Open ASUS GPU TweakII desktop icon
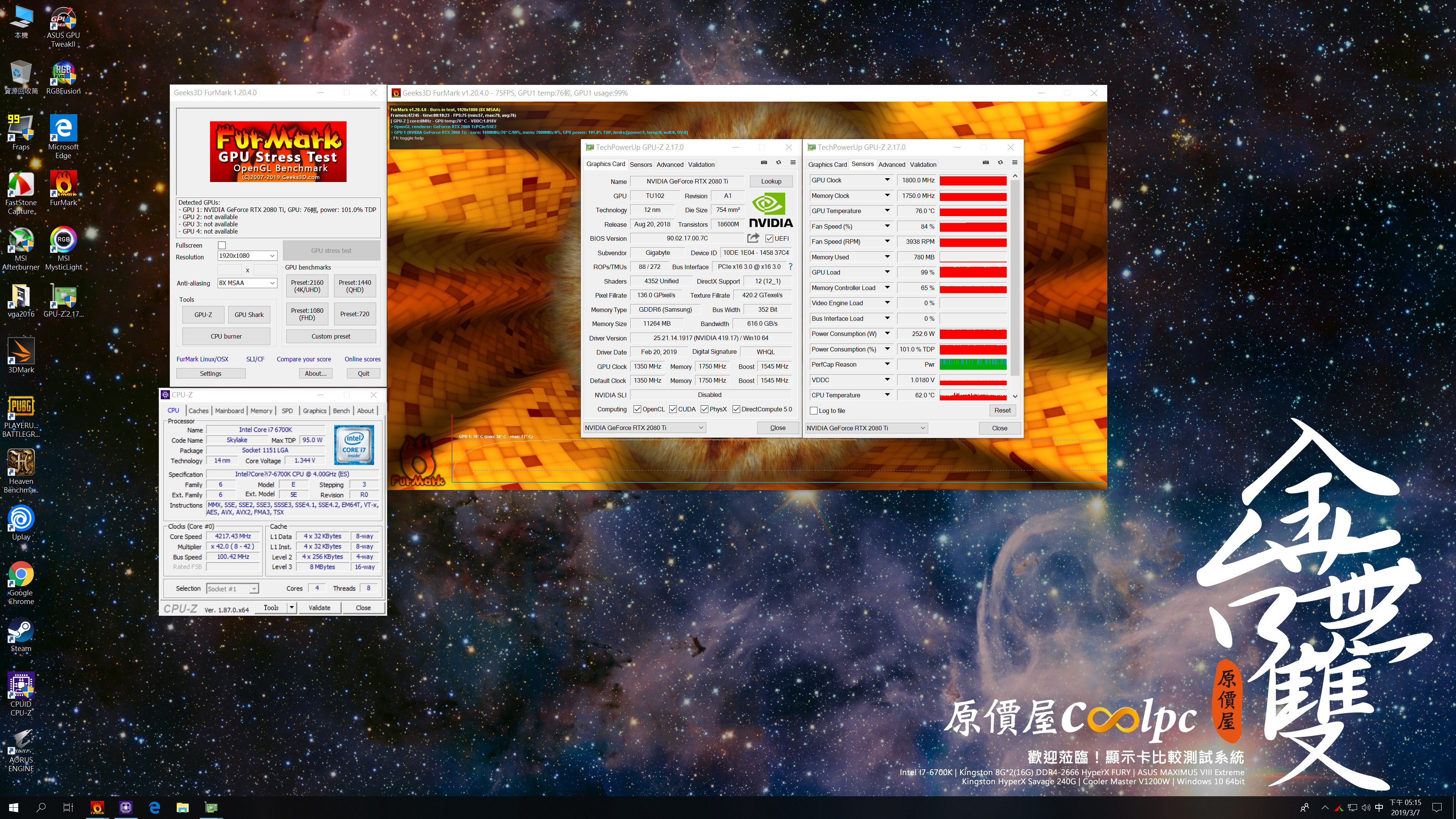Screen dimensions: 1456x819 [63, 27]
